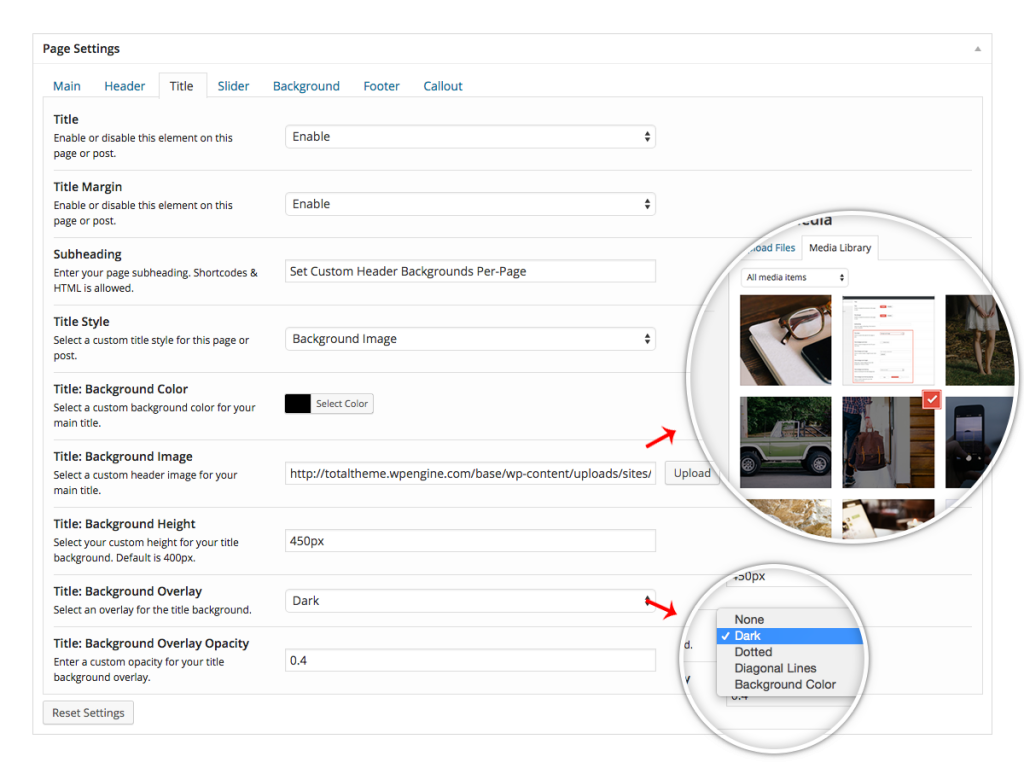Collapse the Page Settings panel arrow
Viewport: 1024px width, 768px height.
(977, 48)
